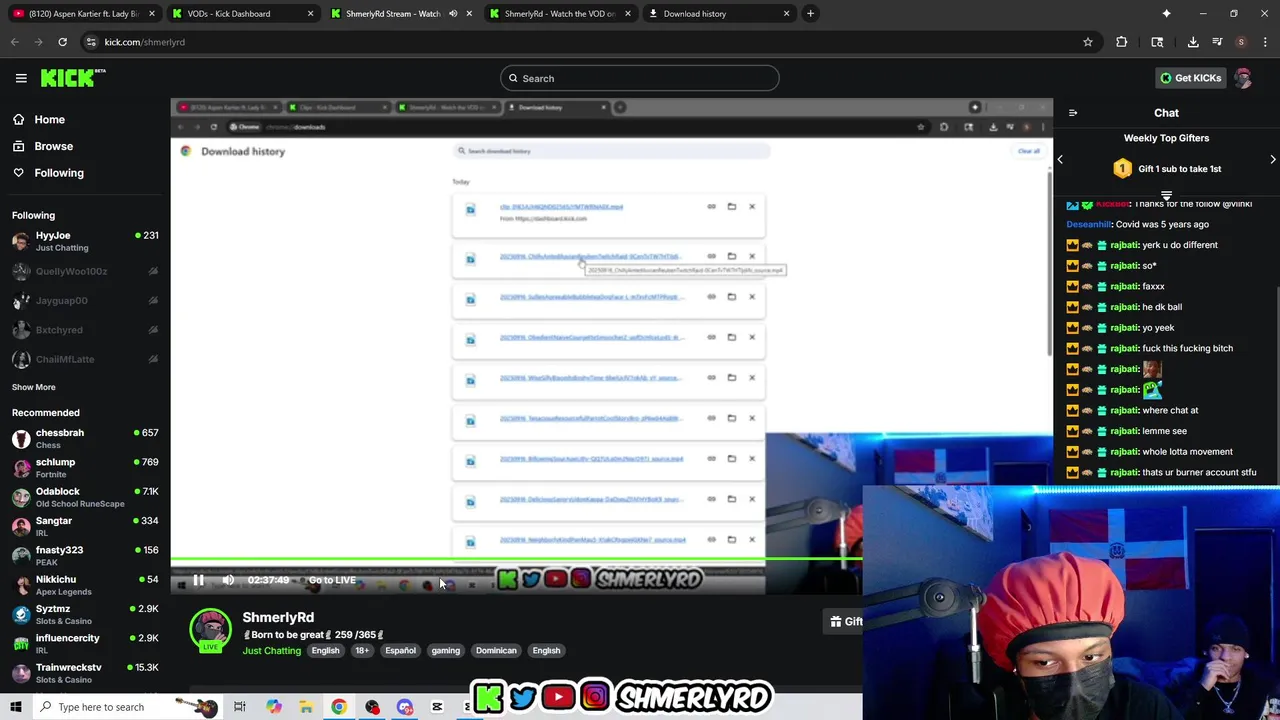Mute the stream player volume
The image size is (1280, 720).
(228, 580)
